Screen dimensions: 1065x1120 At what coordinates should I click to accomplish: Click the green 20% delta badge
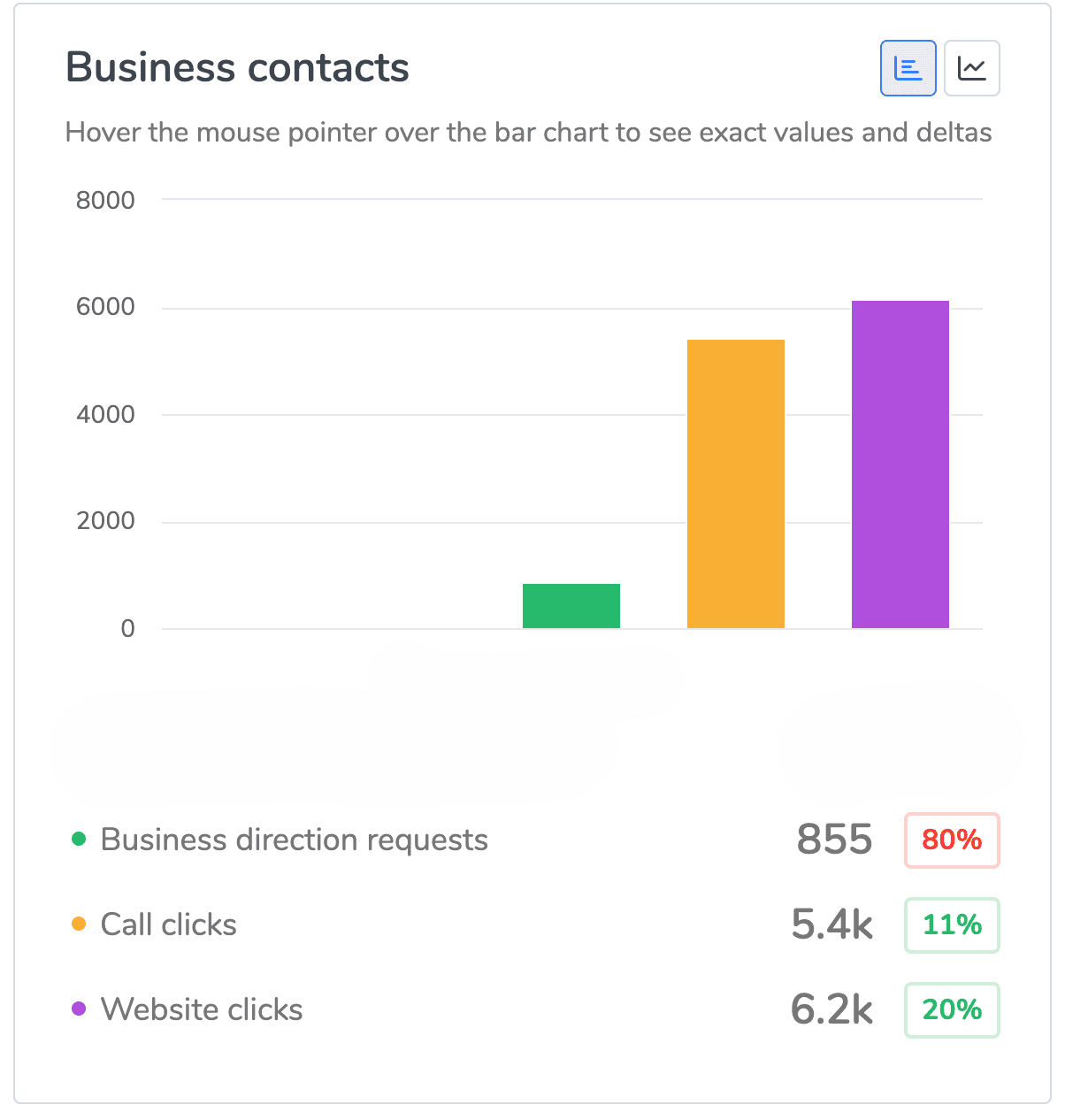coord(952,1009)
